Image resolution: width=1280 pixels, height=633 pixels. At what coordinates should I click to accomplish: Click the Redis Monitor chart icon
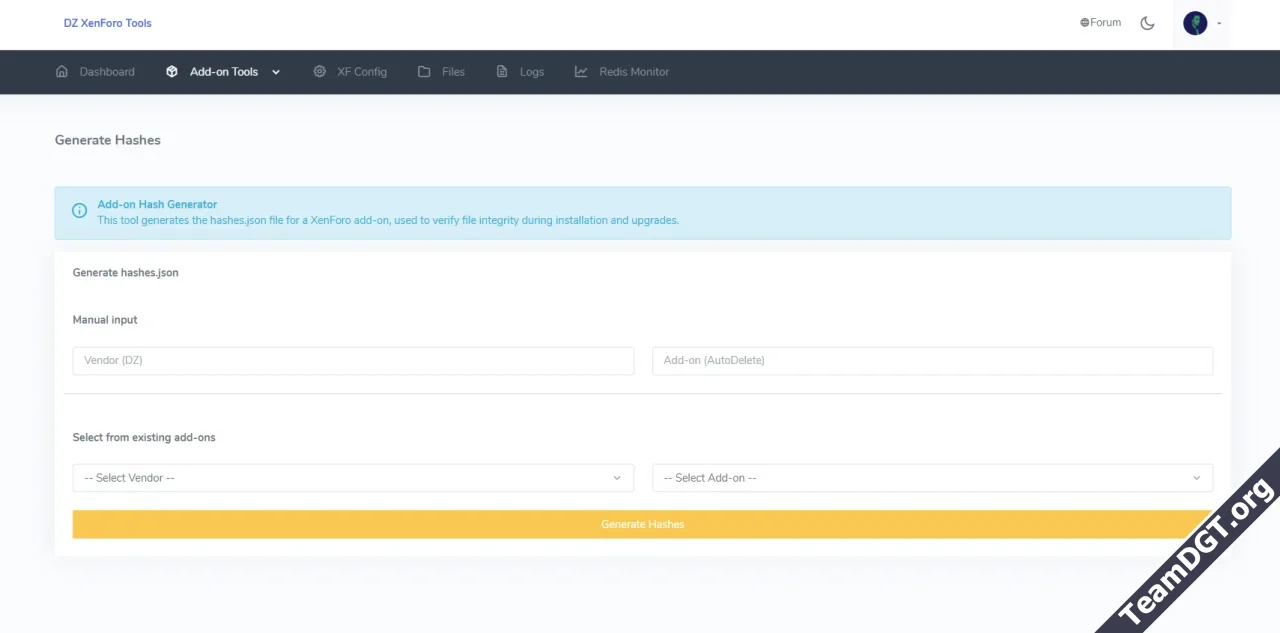pos(581,72)
